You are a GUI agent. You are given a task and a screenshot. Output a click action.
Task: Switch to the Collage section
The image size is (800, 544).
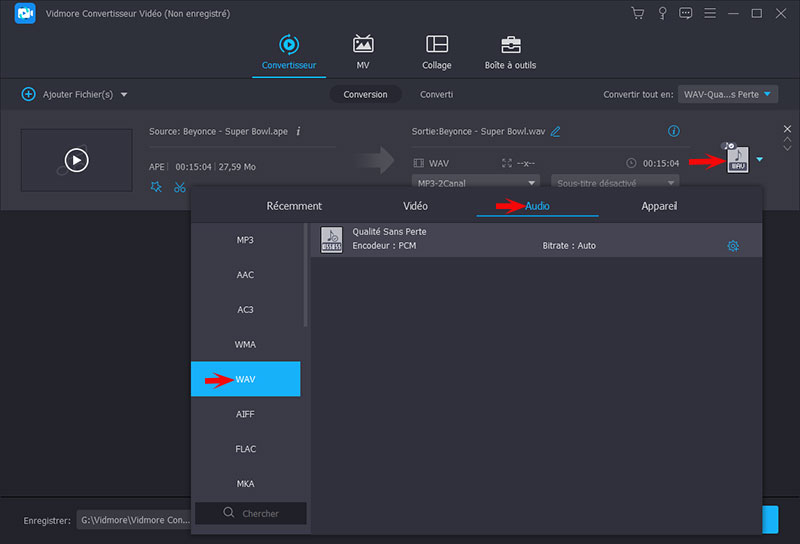[x=437, y=52]
